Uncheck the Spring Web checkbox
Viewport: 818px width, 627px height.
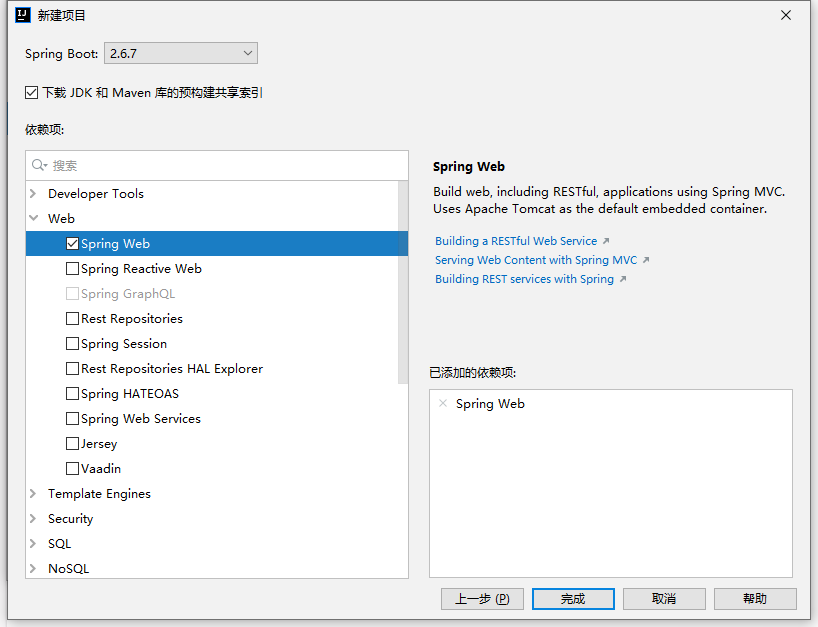(72, 244)
